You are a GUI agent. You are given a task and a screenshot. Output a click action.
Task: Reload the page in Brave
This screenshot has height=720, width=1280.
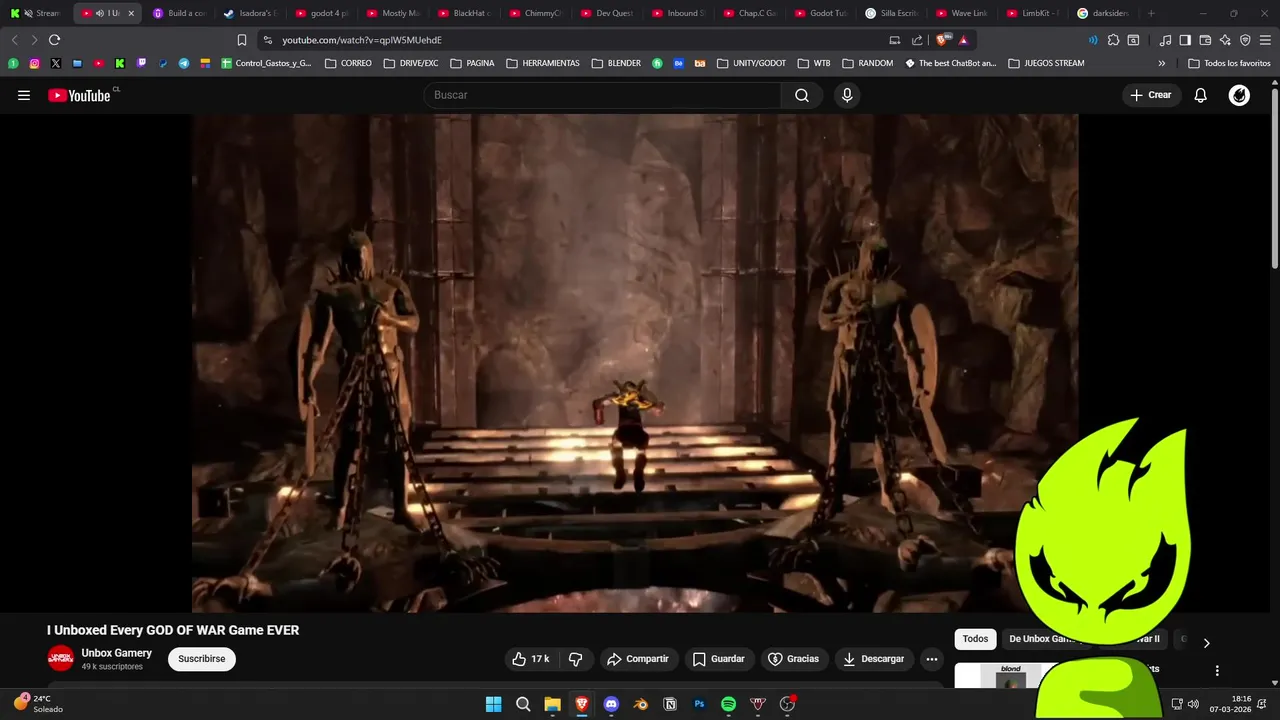click(54, 40)
